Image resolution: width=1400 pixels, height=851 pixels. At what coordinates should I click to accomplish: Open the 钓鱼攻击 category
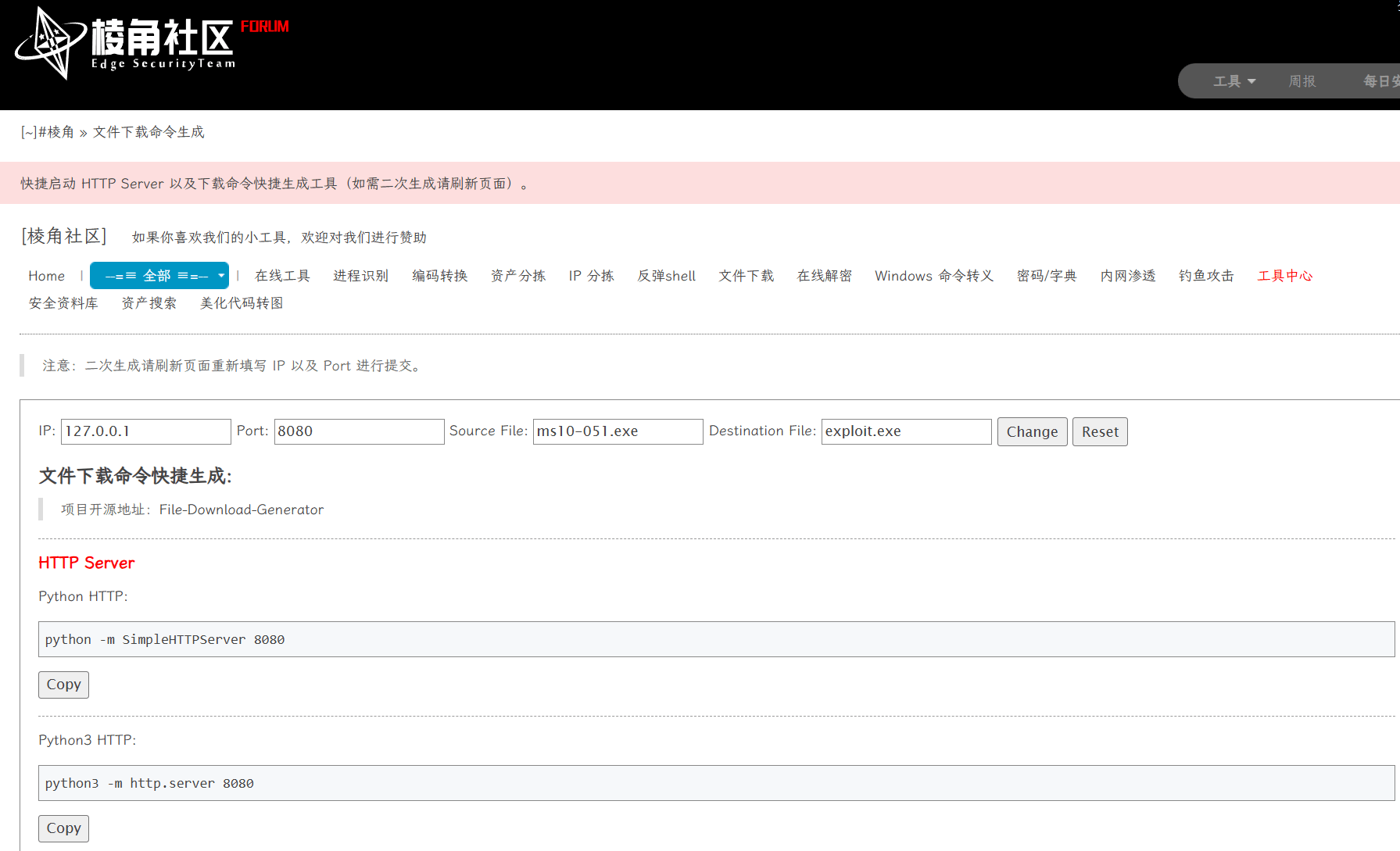[1206, 276]
